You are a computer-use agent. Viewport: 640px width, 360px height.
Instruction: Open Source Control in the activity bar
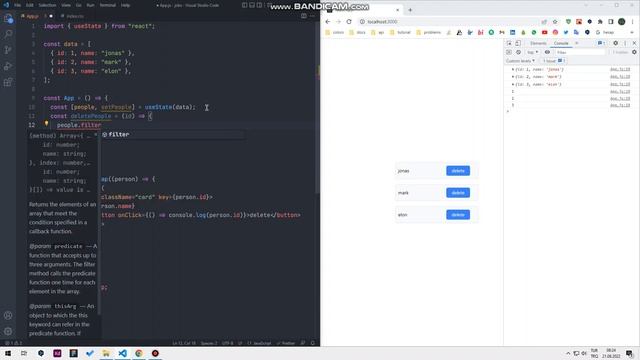coord(8,50)
